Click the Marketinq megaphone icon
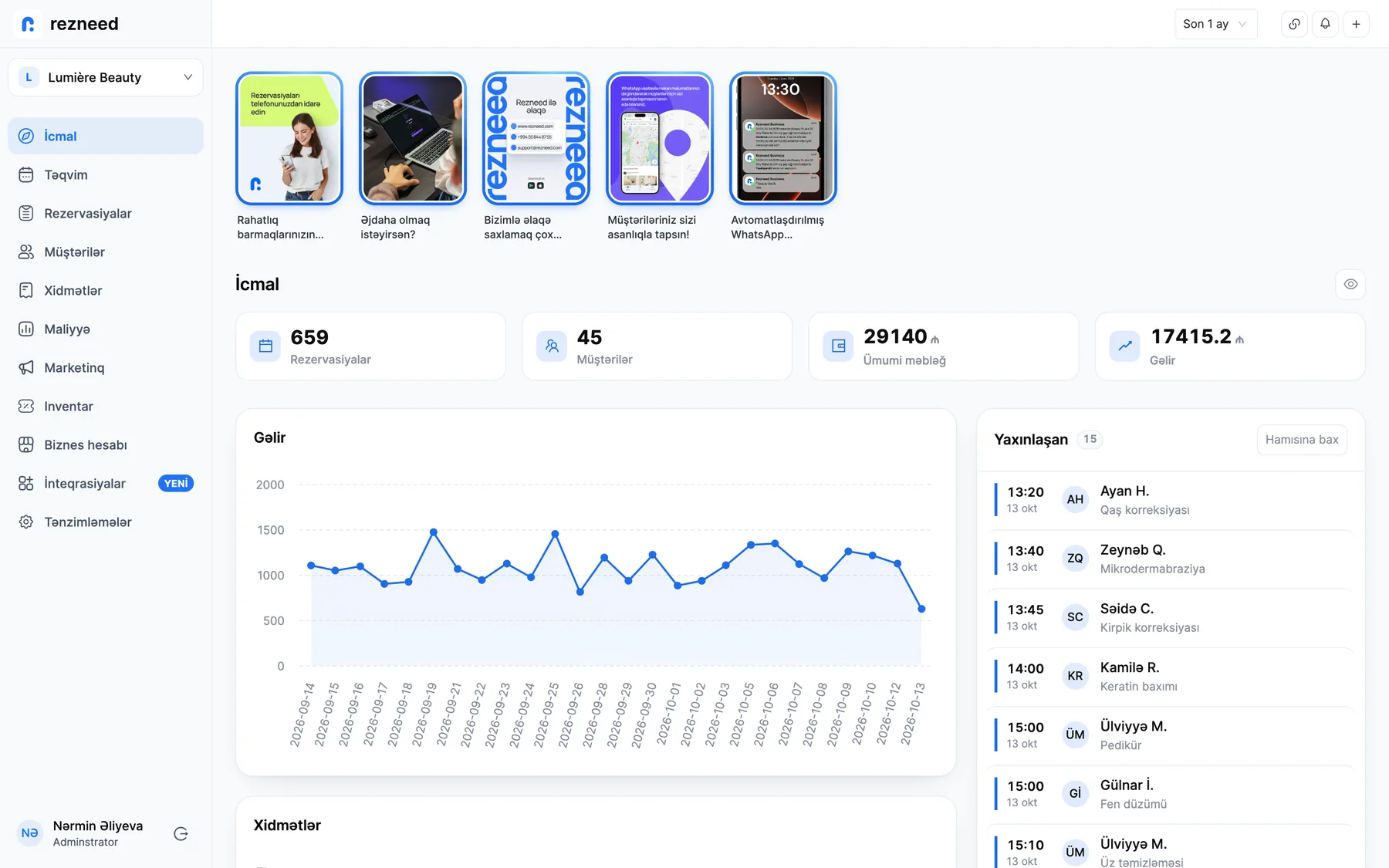This screenshot has height=868, width=1389. point(26,367)
